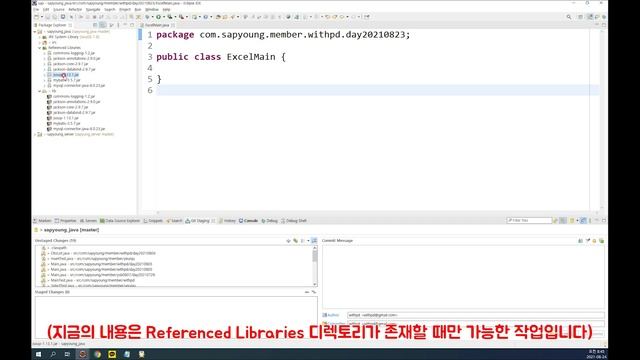Select jackson-core-2.9.7.jar under Referenced Libraries
The height and width of the screenshot is (360, 640).
70,64
